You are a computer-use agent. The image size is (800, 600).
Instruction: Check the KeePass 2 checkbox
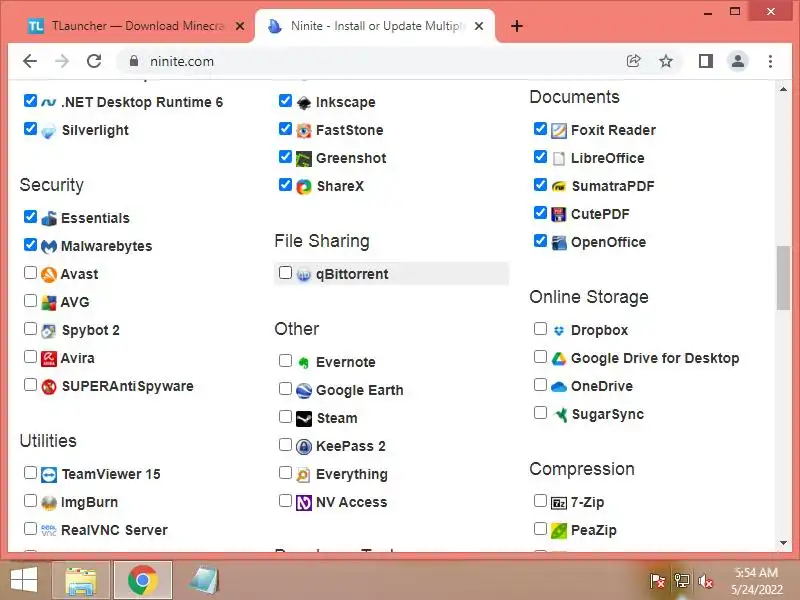click(285, 445)
